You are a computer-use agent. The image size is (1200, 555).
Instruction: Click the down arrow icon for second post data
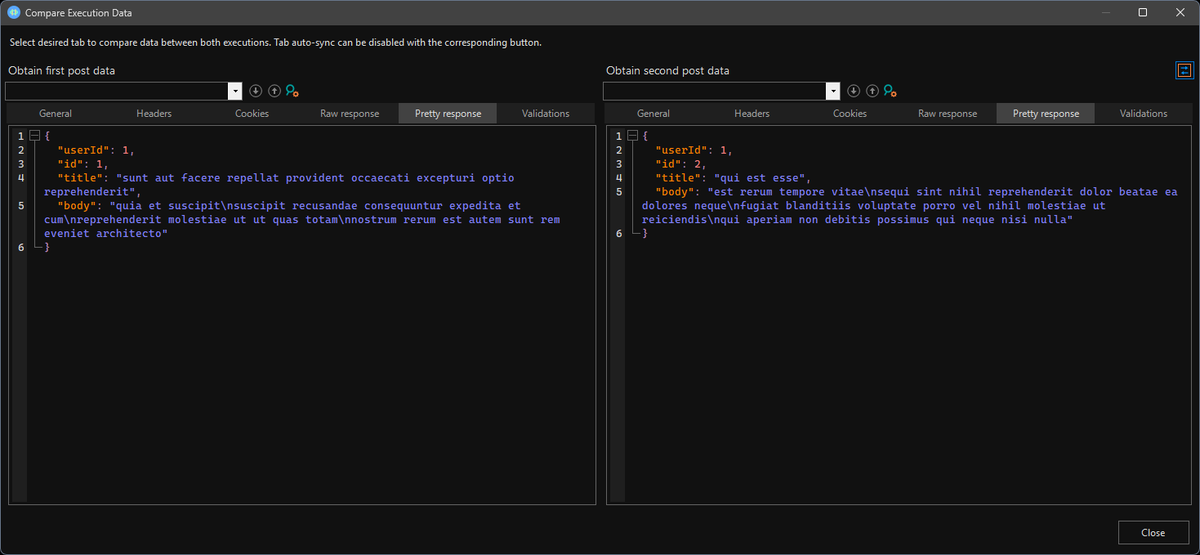(x=853, y=91)
